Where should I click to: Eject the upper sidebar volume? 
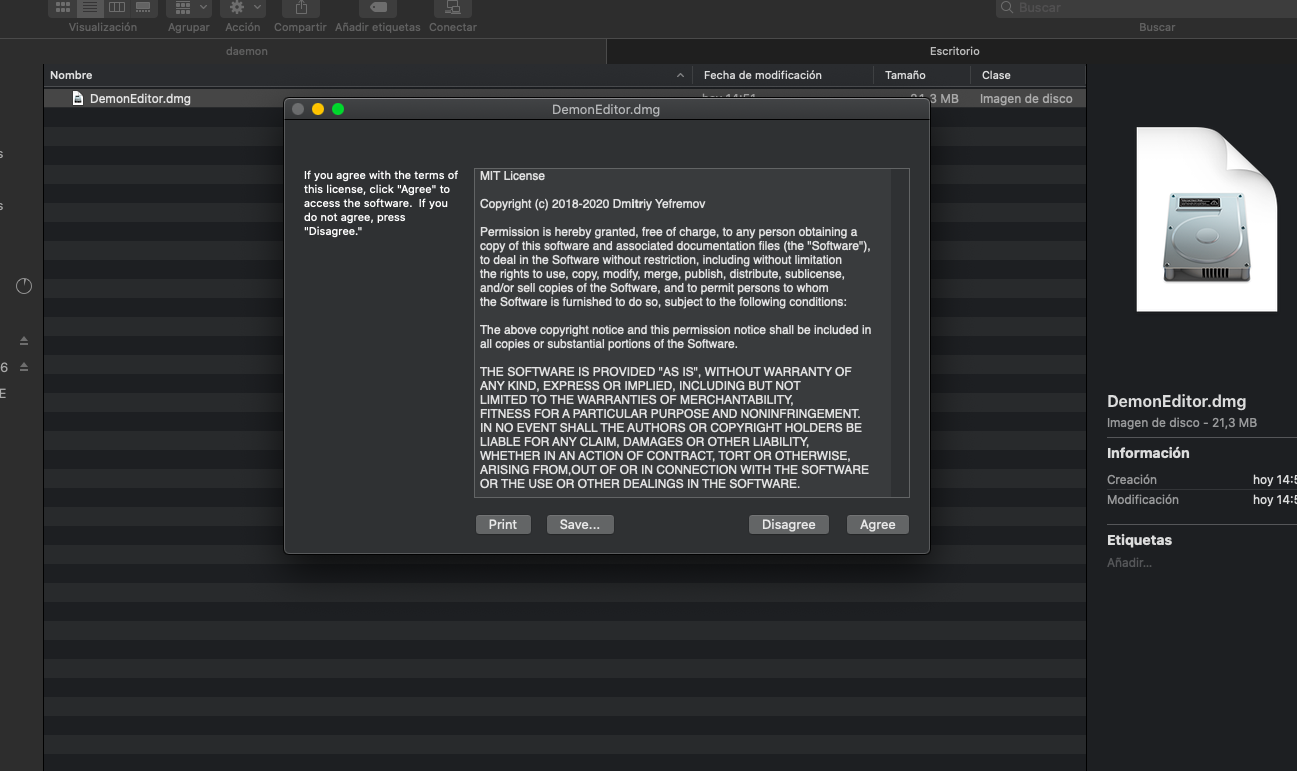pyautogui.click(x=24, y=341)
